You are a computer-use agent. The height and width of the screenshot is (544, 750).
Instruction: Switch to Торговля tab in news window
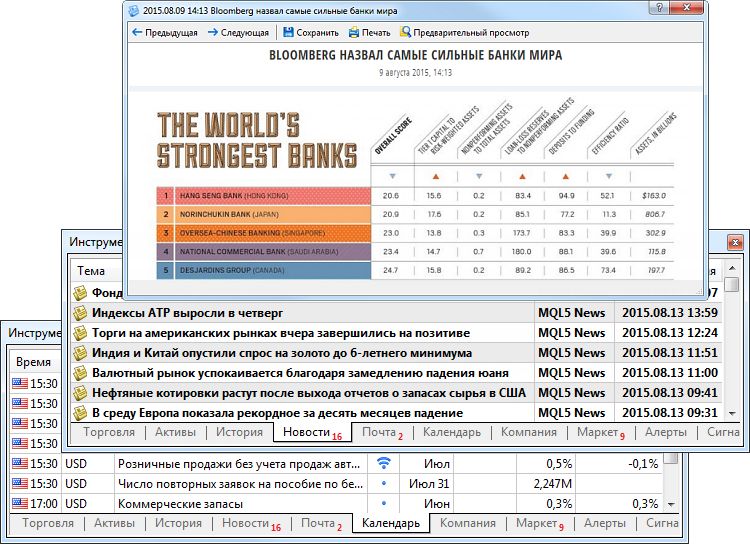coord(109,432)
